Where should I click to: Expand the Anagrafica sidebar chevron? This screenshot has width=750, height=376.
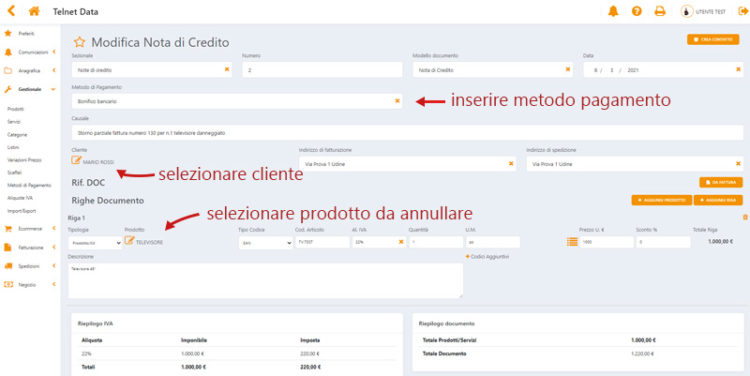point(54,70)
